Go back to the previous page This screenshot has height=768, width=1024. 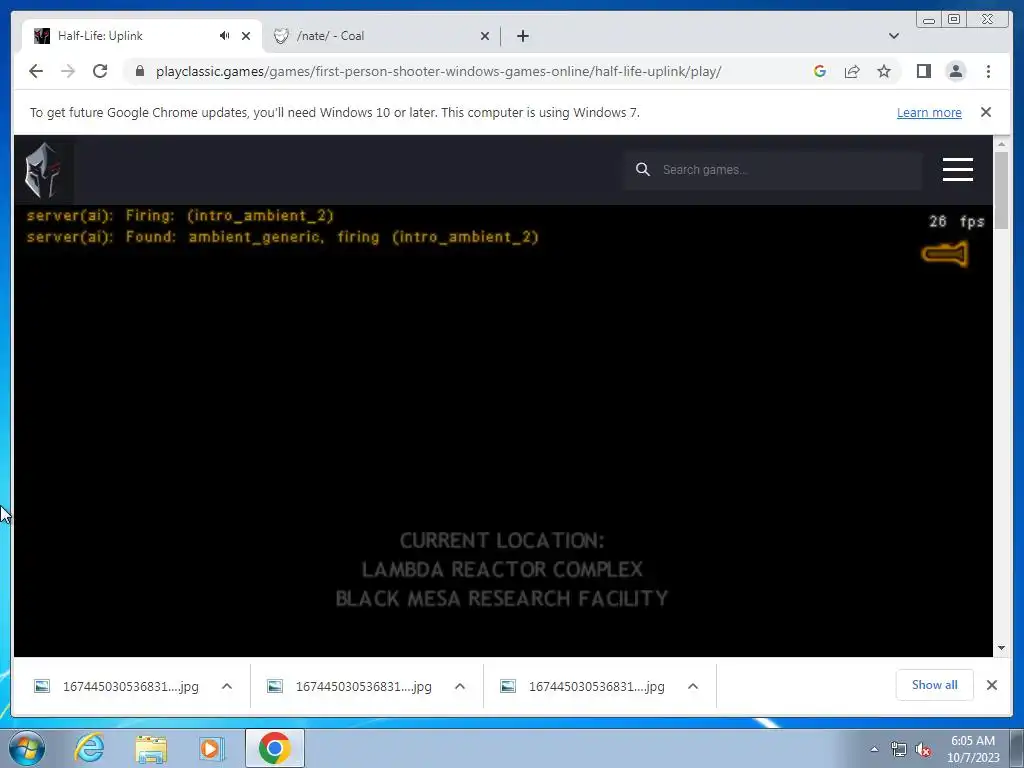(36, 71)
